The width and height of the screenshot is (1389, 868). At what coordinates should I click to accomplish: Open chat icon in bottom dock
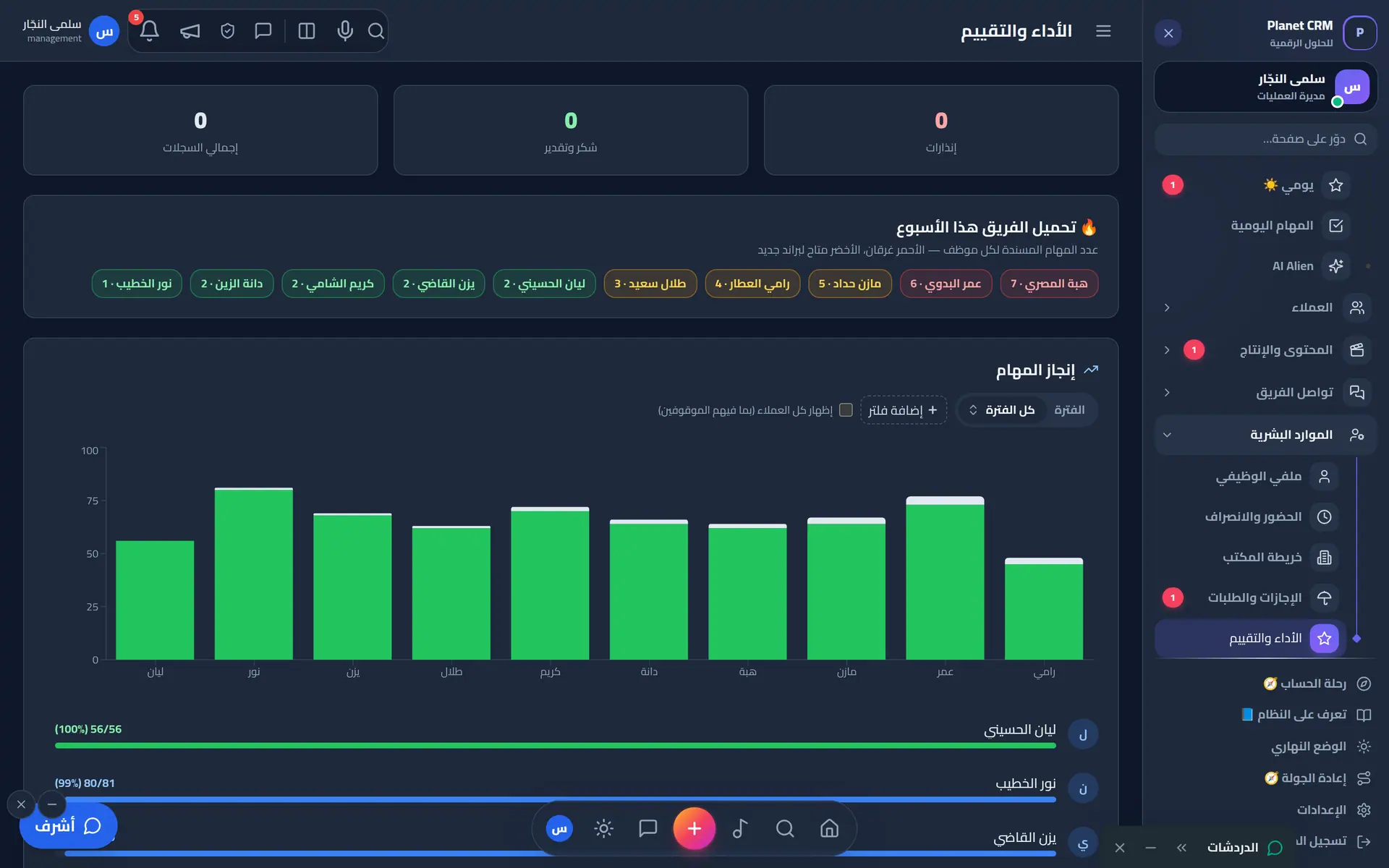tap(648, 828)
